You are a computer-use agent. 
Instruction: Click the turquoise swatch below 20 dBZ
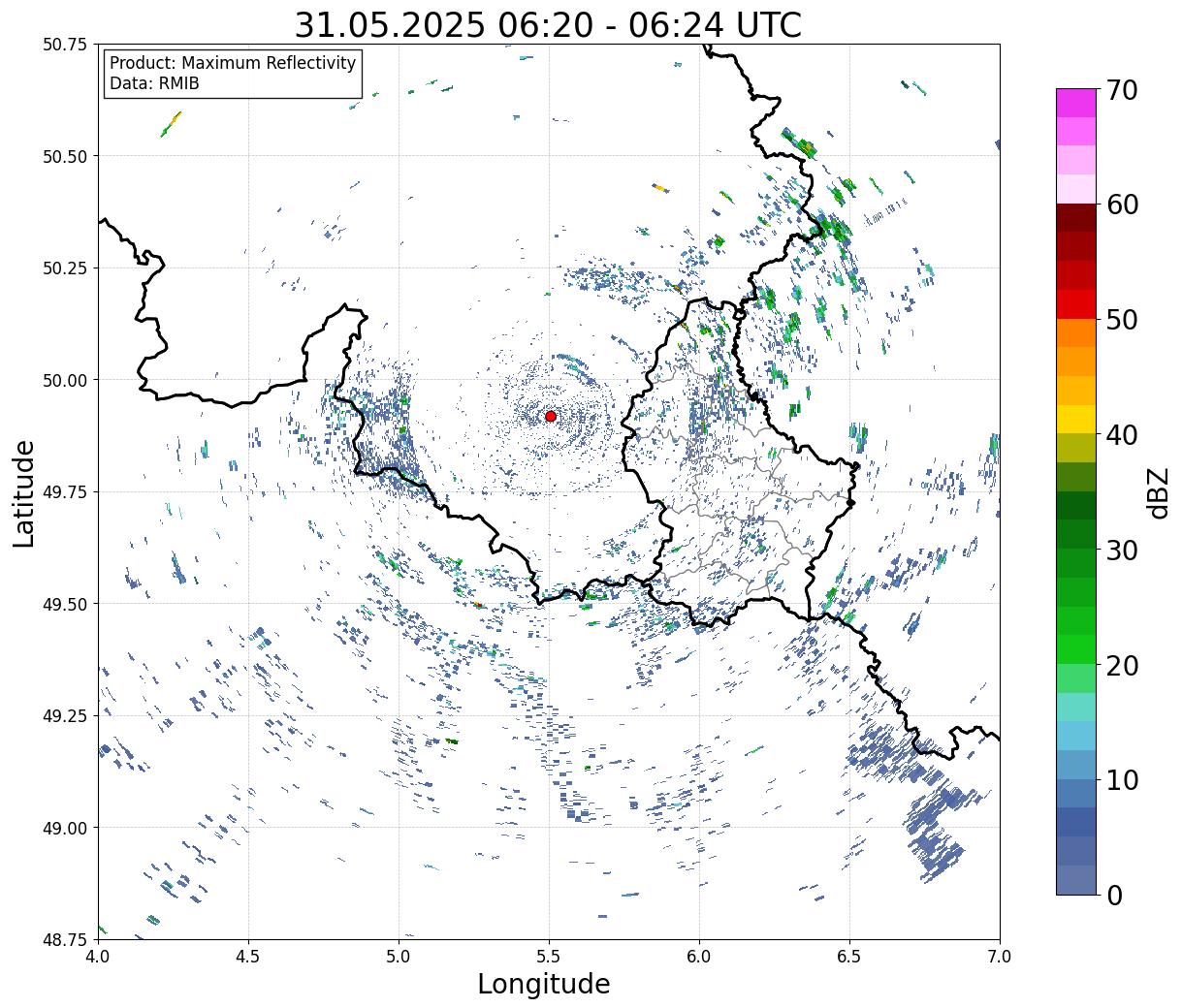pyautogui.click(x=1076, y=708)
